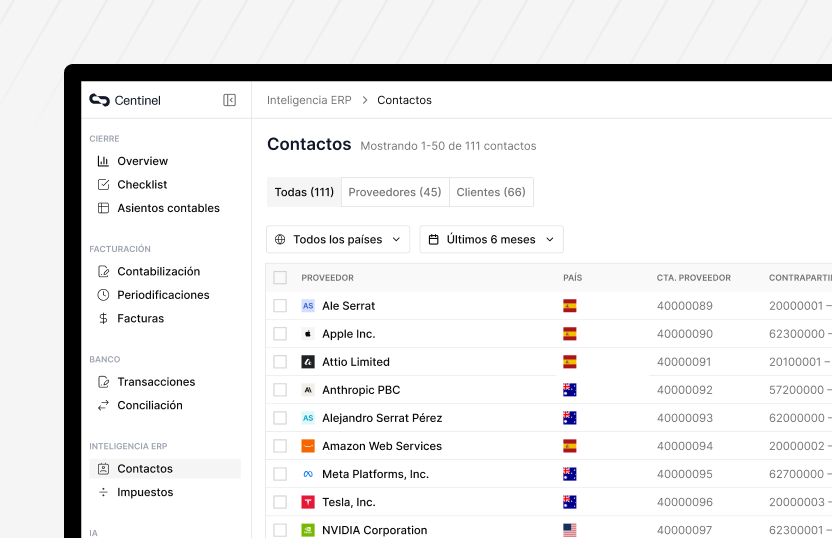The width and height of the screenshot is (832, 538).
Task: Open Periodificaciones in the sidebar
Action: tap(165, 294)
